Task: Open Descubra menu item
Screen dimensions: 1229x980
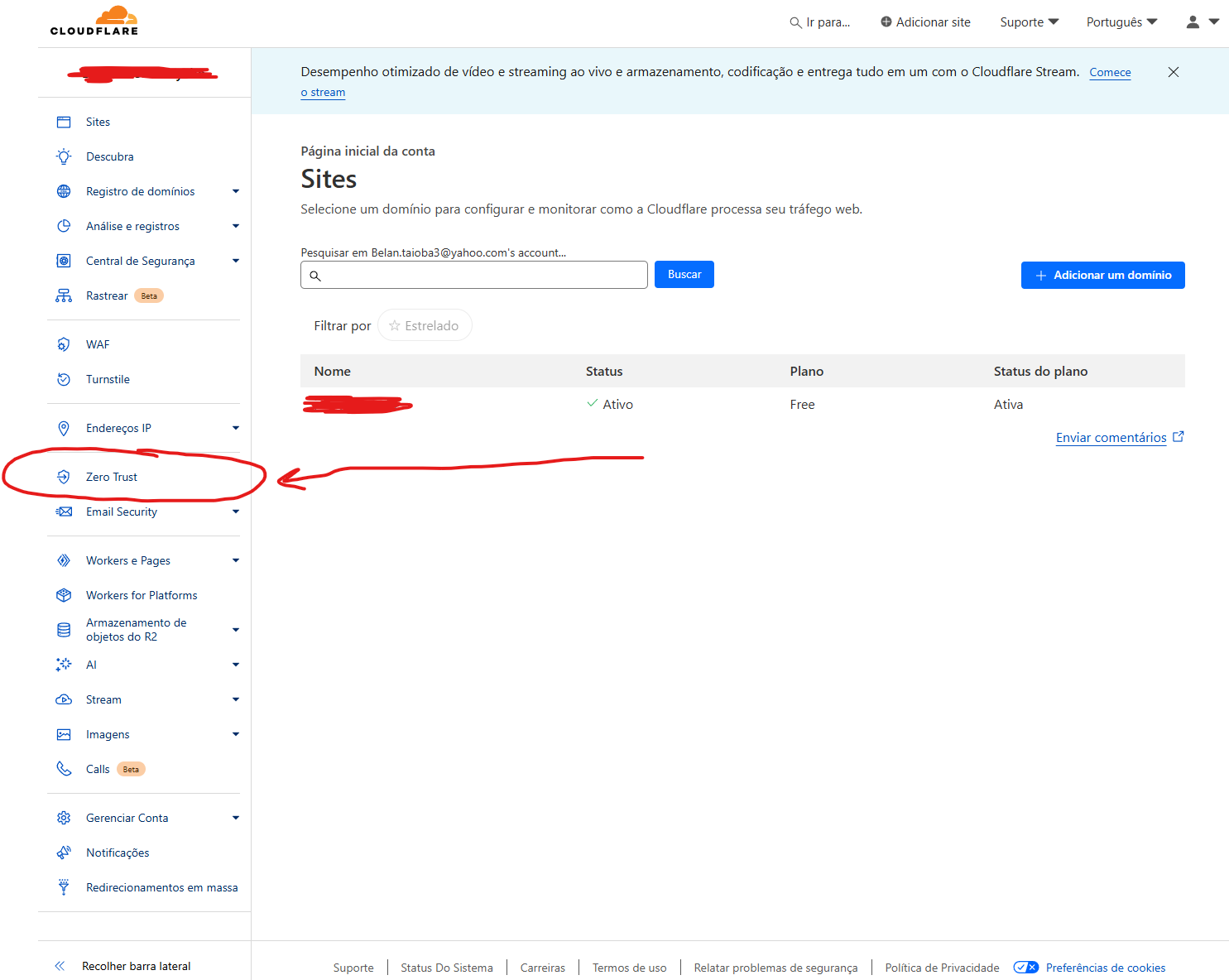Action: click(x=110, y=156)
